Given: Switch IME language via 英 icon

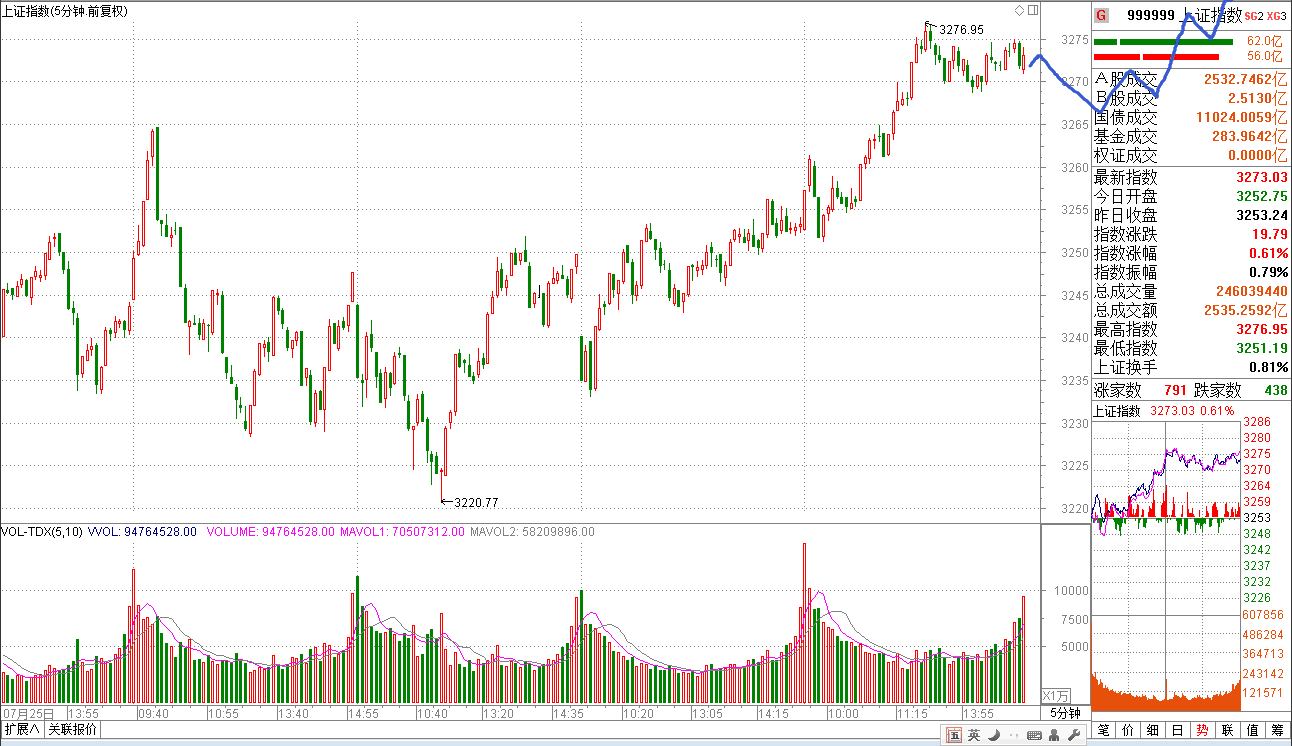Looking at the screenshot, I should tap(973, 735).
